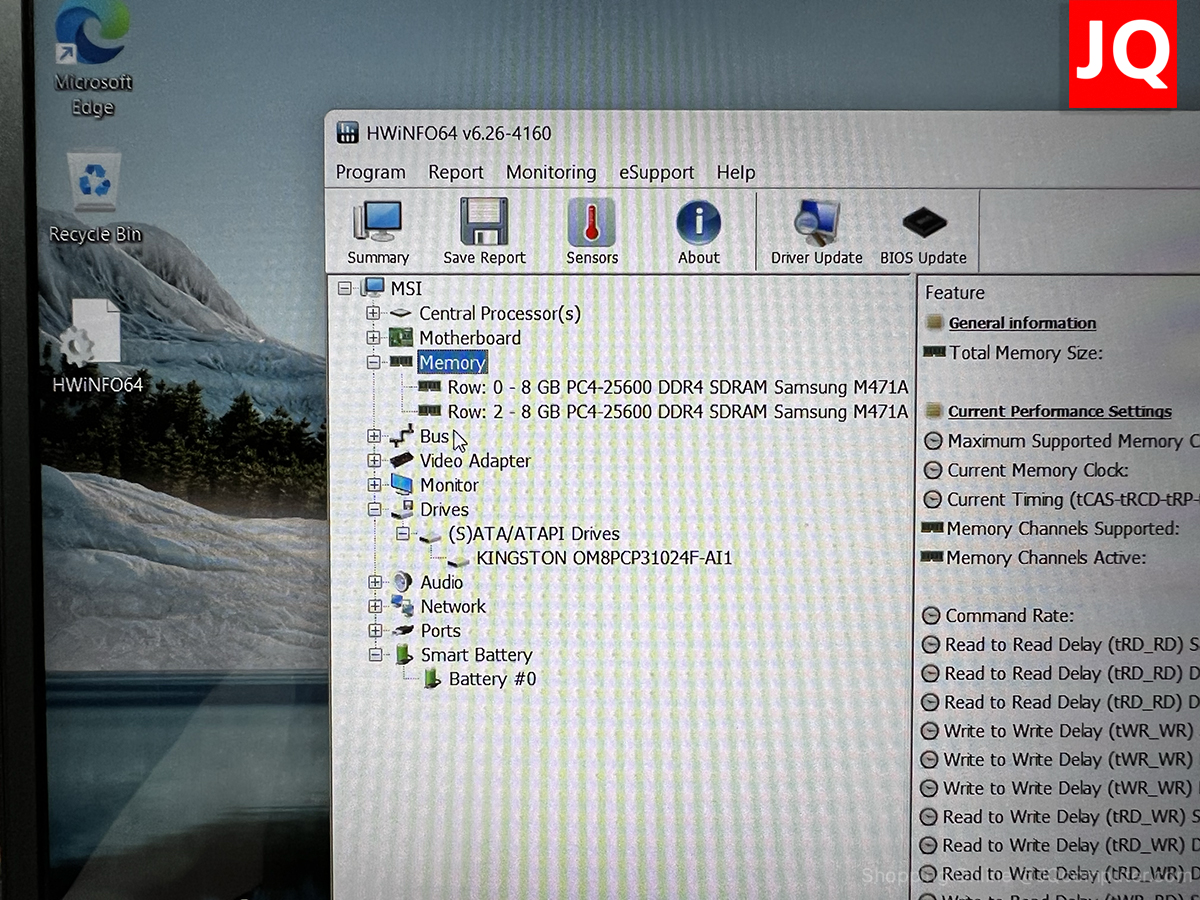This screenshot has width=1200, height=900.
Task: Click the Battery #0 icon
Action: tap(432, 679)
